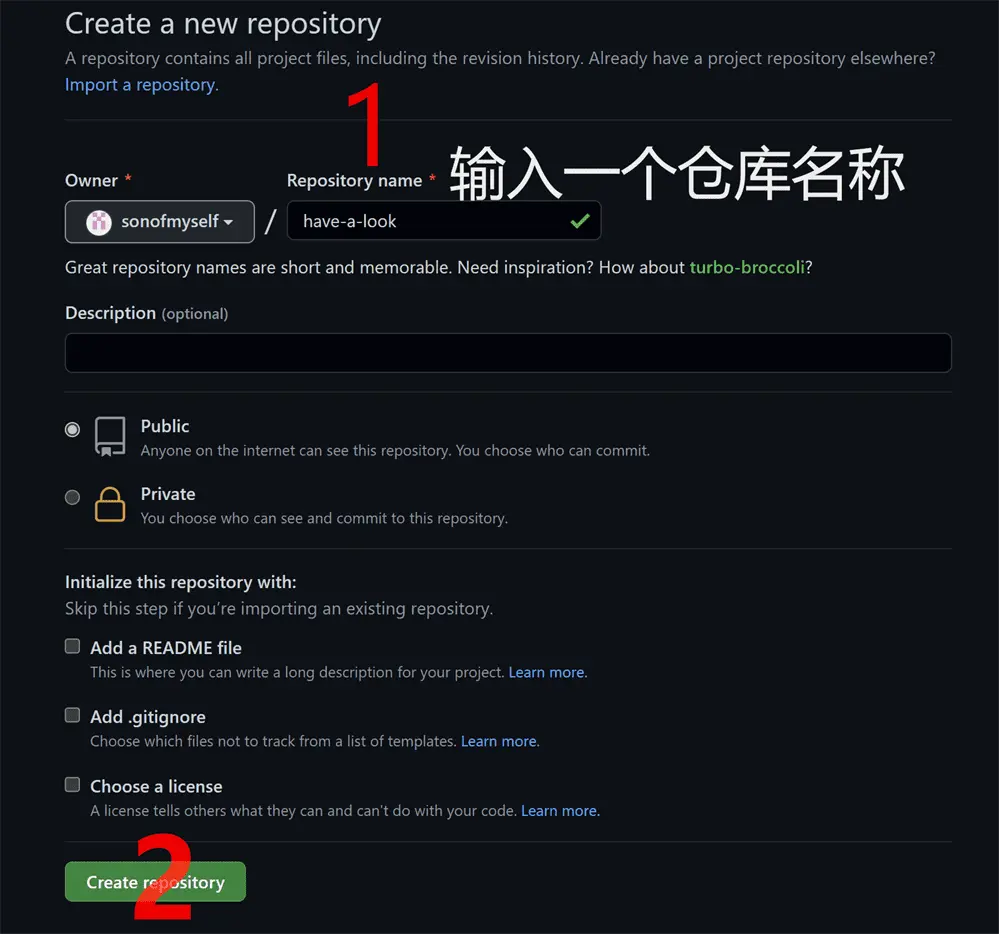The height and width of the screenshot is (934, 999).
Task: Check the Choose a license box
Action: coord(73,784)
